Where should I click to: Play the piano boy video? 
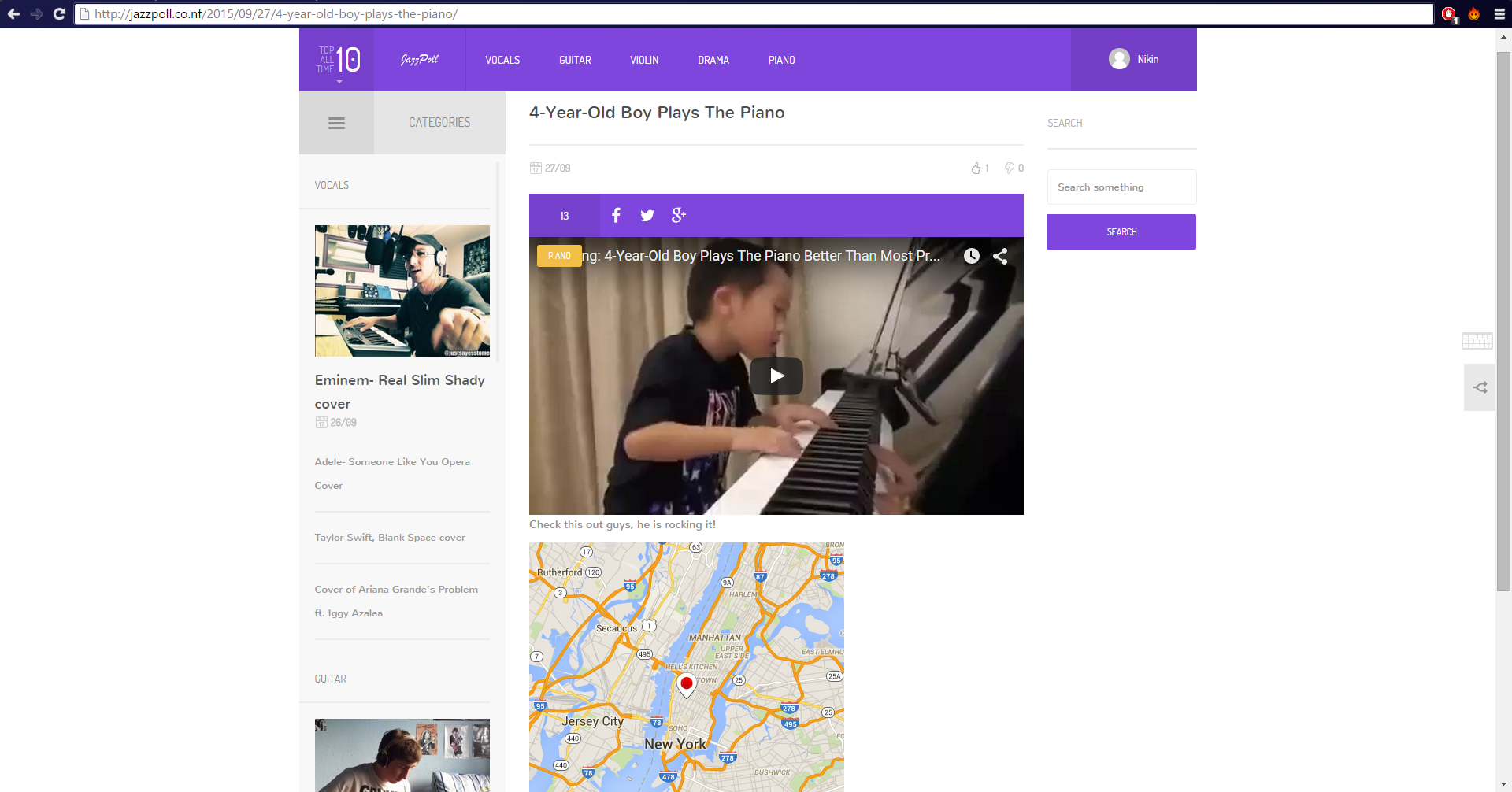tap(776, 376)
